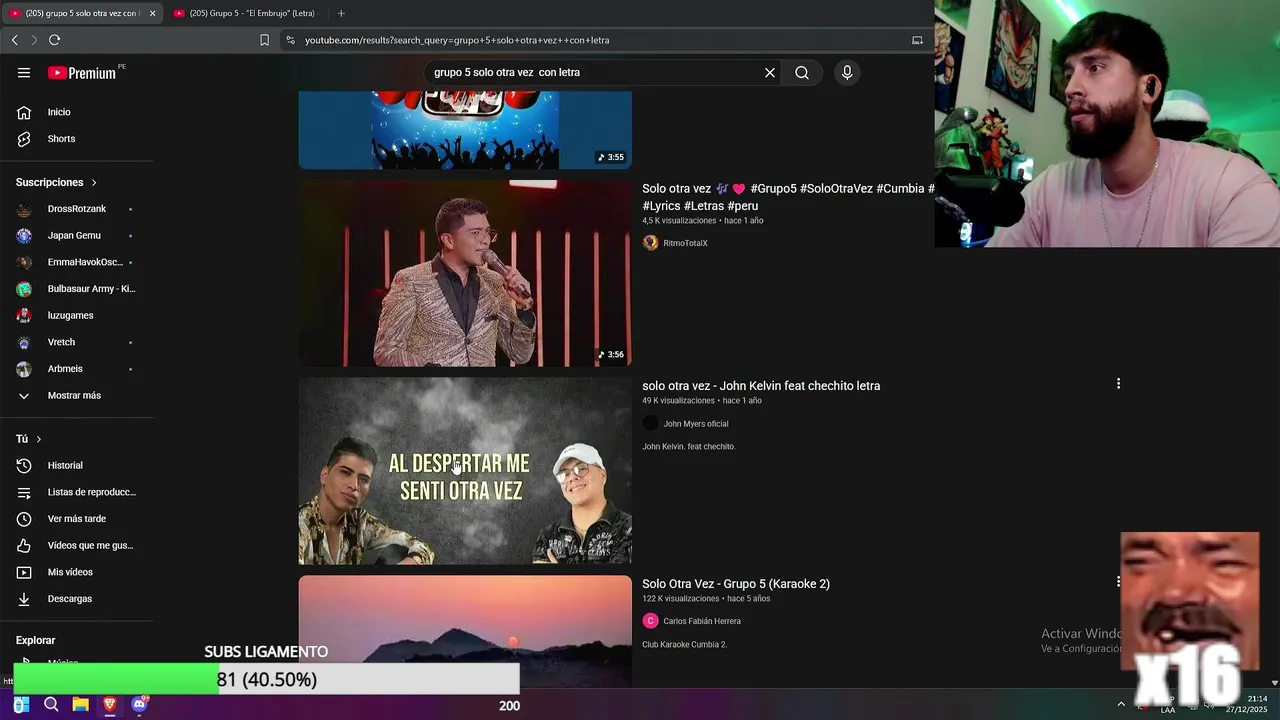Open File Explorer from taskbar
The image size is (1280, 720).
point(80,705)
